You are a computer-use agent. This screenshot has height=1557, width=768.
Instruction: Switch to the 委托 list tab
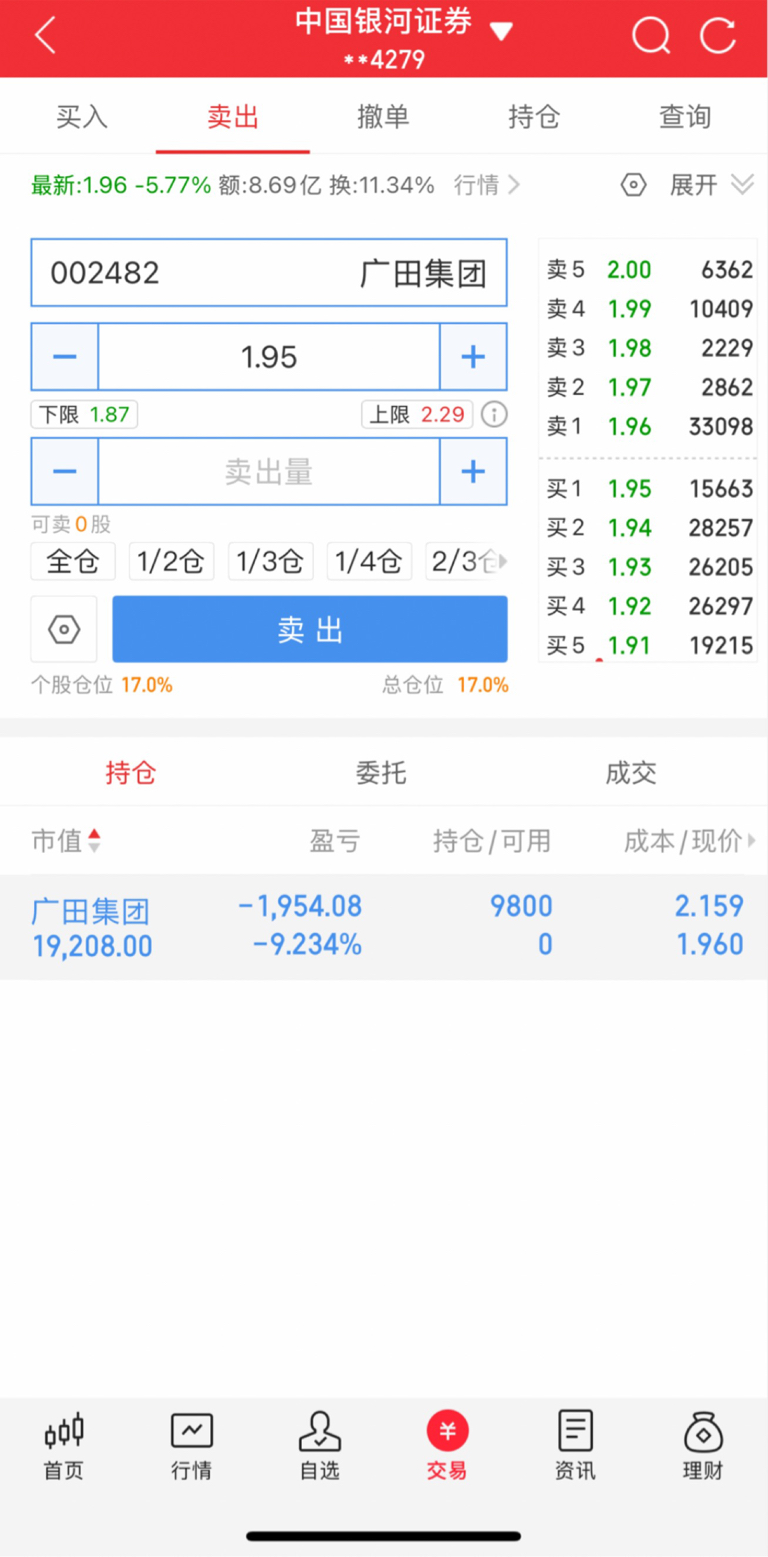[x=381, y=772]
